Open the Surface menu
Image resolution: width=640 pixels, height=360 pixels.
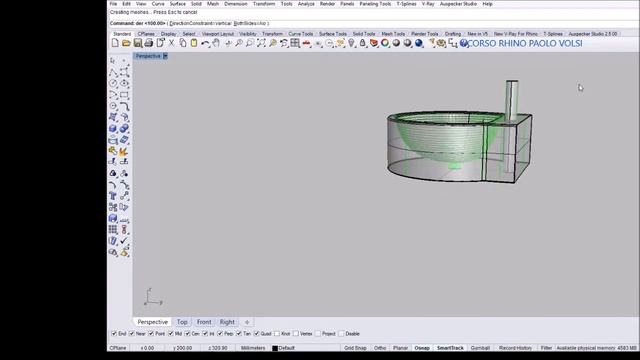pos(178,4)
